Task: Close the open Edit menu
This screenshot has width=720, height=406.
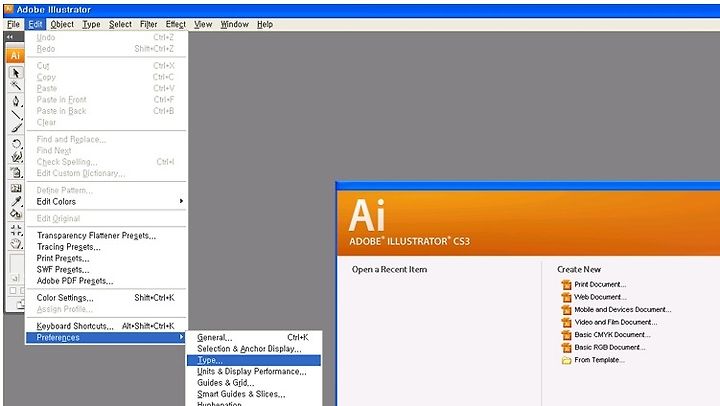Action: [x=35, y=24]
